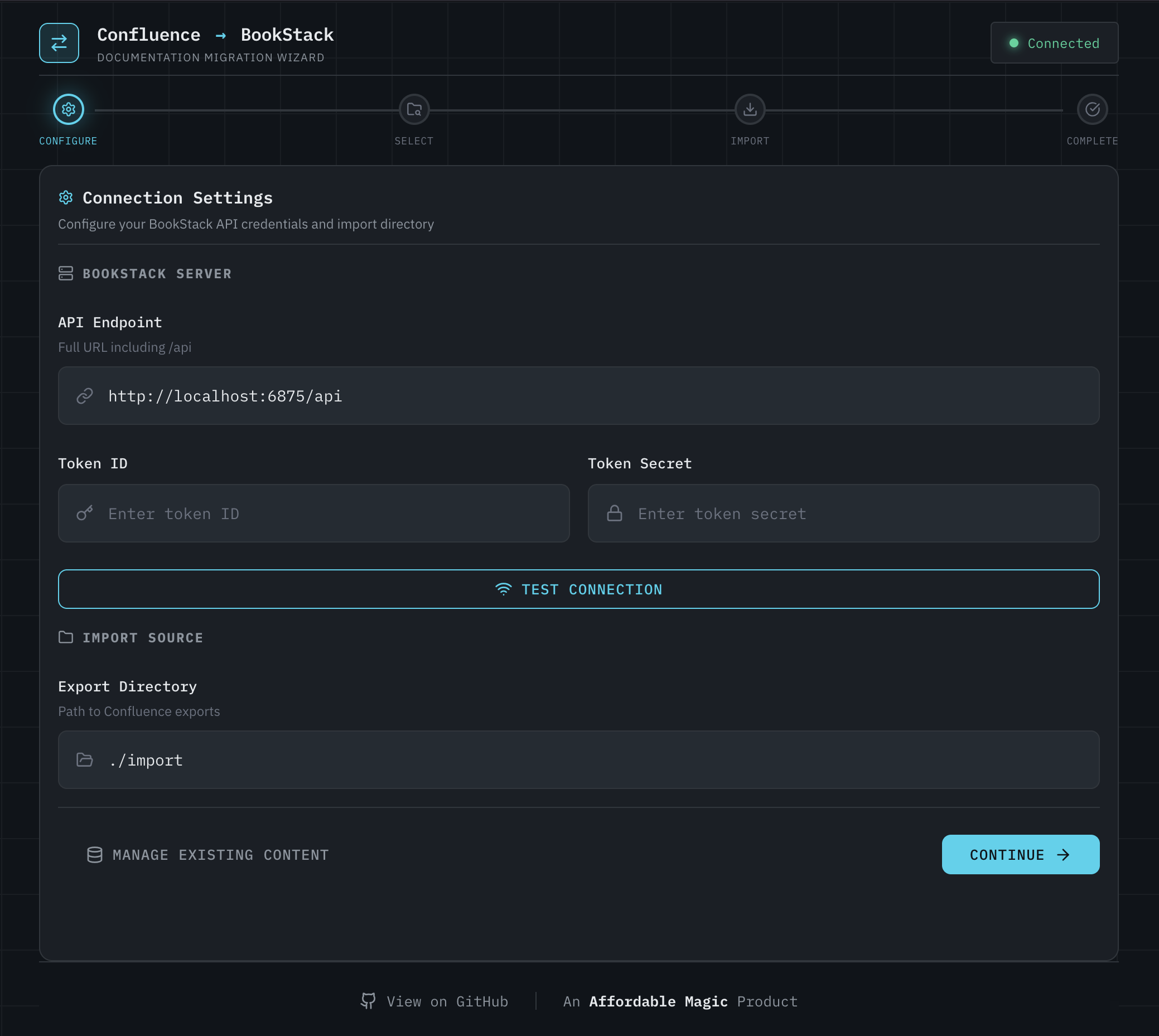Click Continue to proceed to next step
Screen dimensions: 1159x1036
[x=1020, y=854]
